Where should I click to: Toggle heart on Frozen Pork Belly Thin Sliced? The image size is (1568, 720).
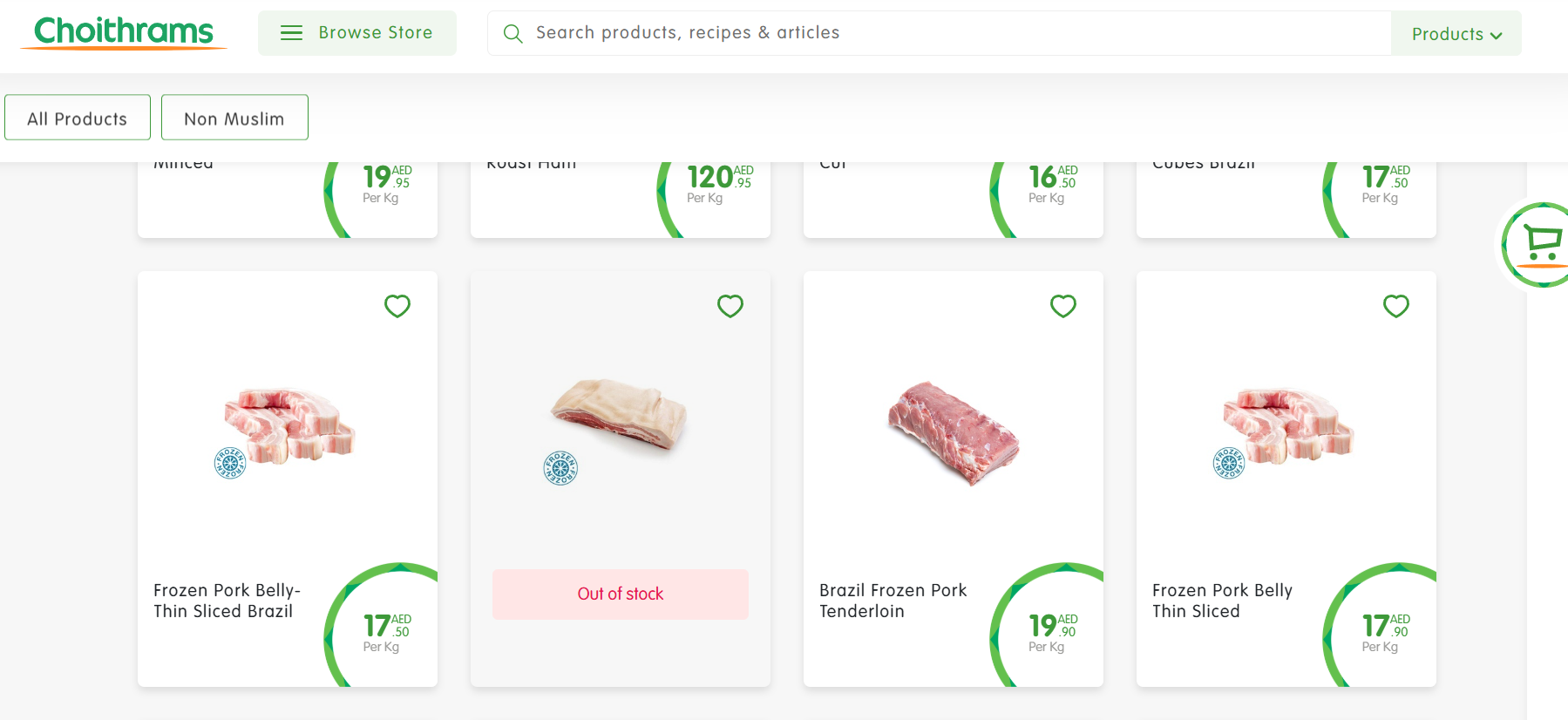tap(1396, 306)
